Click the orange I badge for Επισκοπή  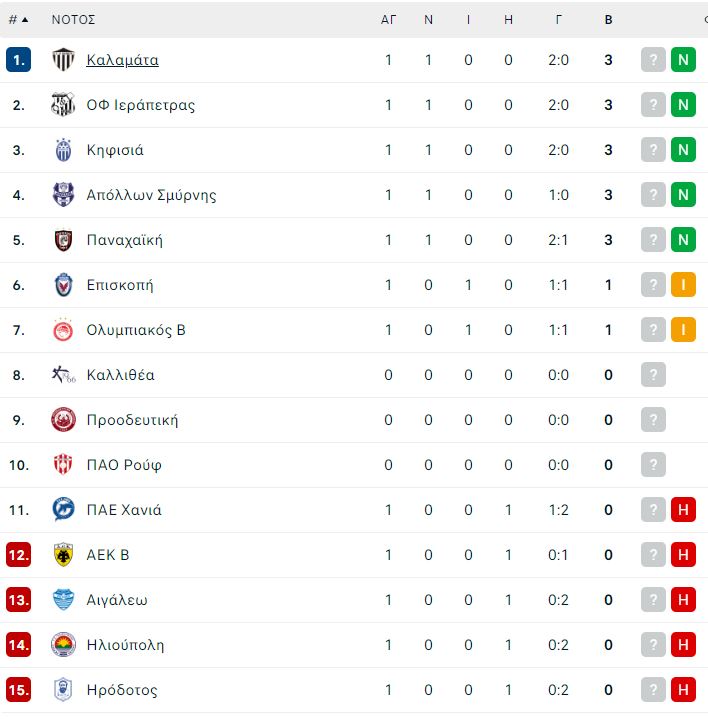point(683,285)
